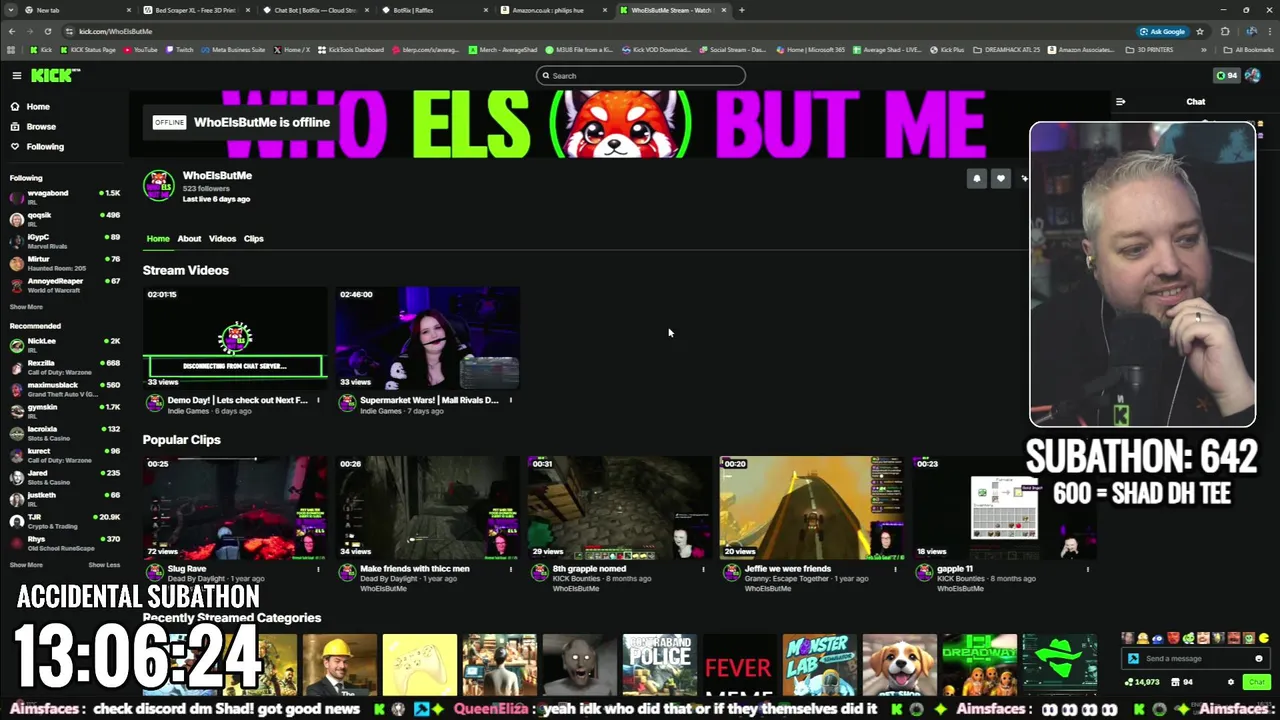Open the All Bookmarks folder
Viewport: 1280px width, 720px height.
[x=1249, y=49]
